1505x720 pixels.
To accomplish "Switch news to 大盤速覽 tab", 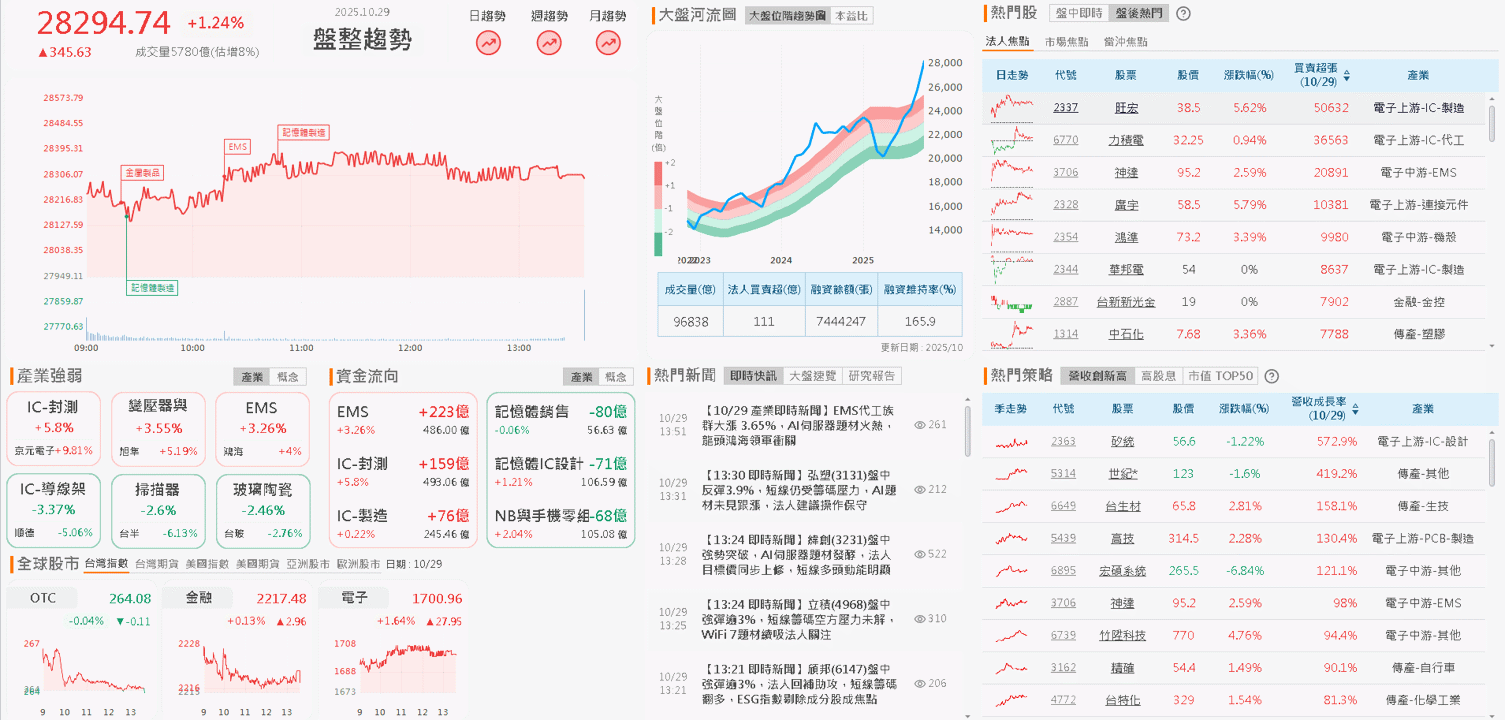I will coord(813,376).
